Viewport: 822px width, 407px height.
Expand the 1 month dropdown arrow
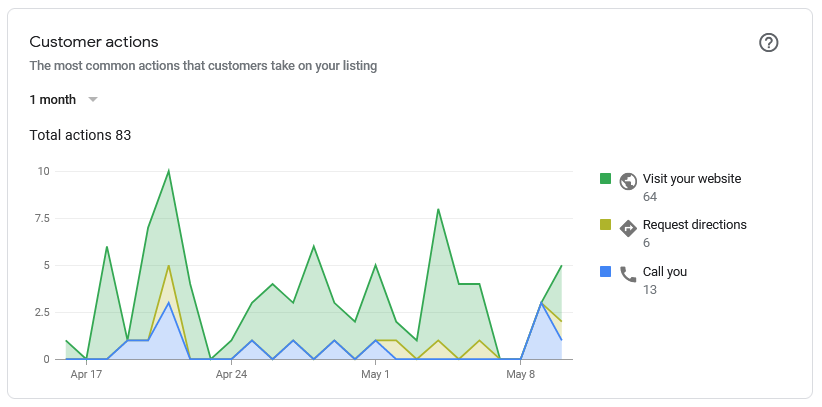pos(93,99)
